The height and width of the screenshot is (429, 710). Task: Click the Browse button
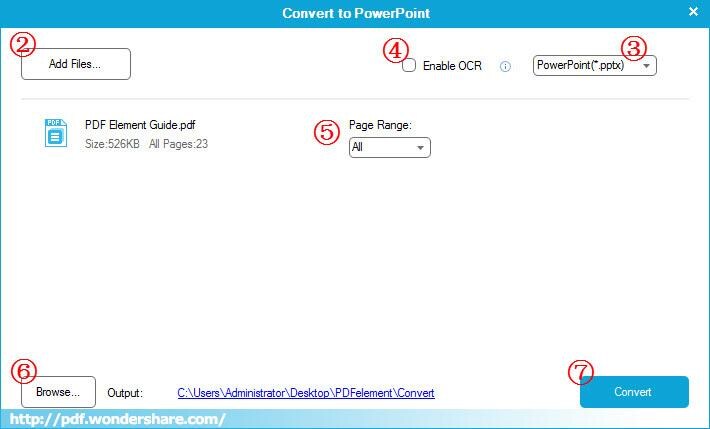pyautogui.click(x=58, y=392)
